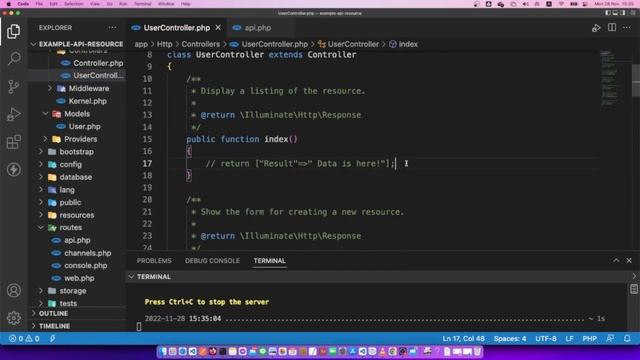
Task: Toggle the panel layout icon in the title bar
Action: point(616,13)
